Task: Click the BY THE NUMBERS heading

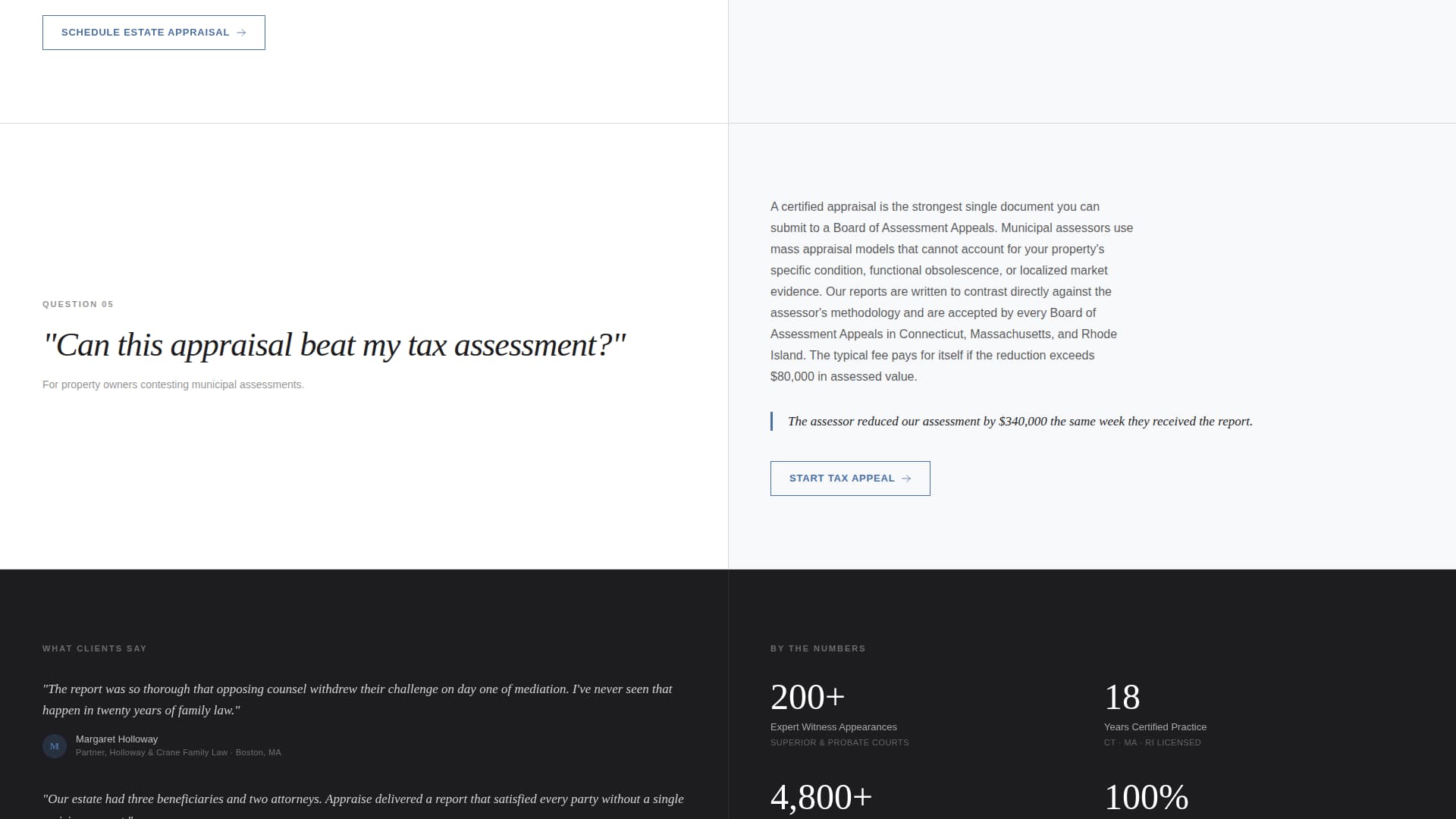Action: (817, 648)
